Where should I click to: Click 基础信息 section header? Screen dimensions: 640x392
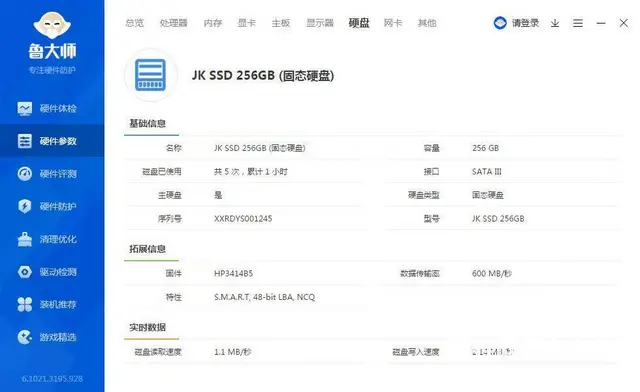147,123
